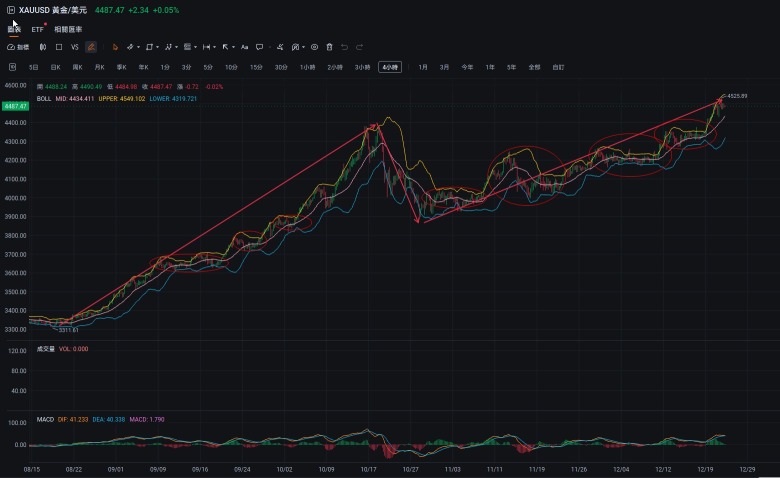Expand the arrow tool dropdown

coord(233,47)
